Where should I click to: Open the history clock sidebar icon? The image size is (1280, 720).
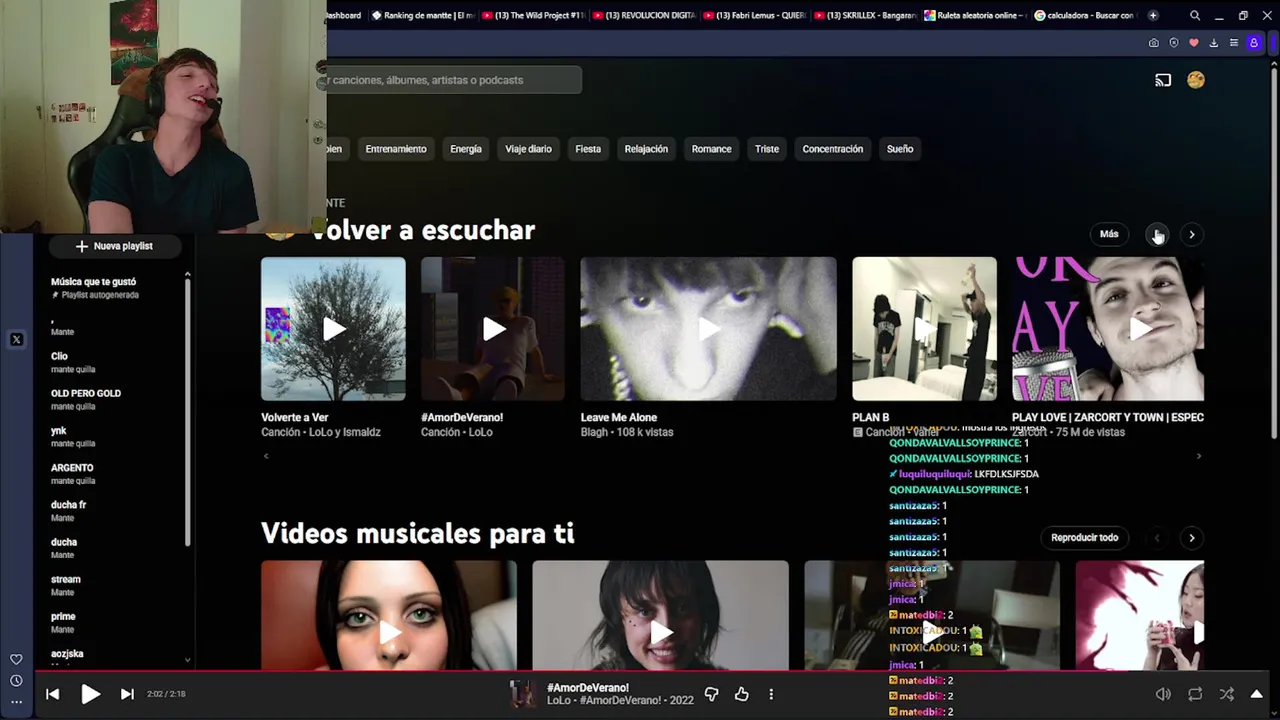click(x=16, y=681)
